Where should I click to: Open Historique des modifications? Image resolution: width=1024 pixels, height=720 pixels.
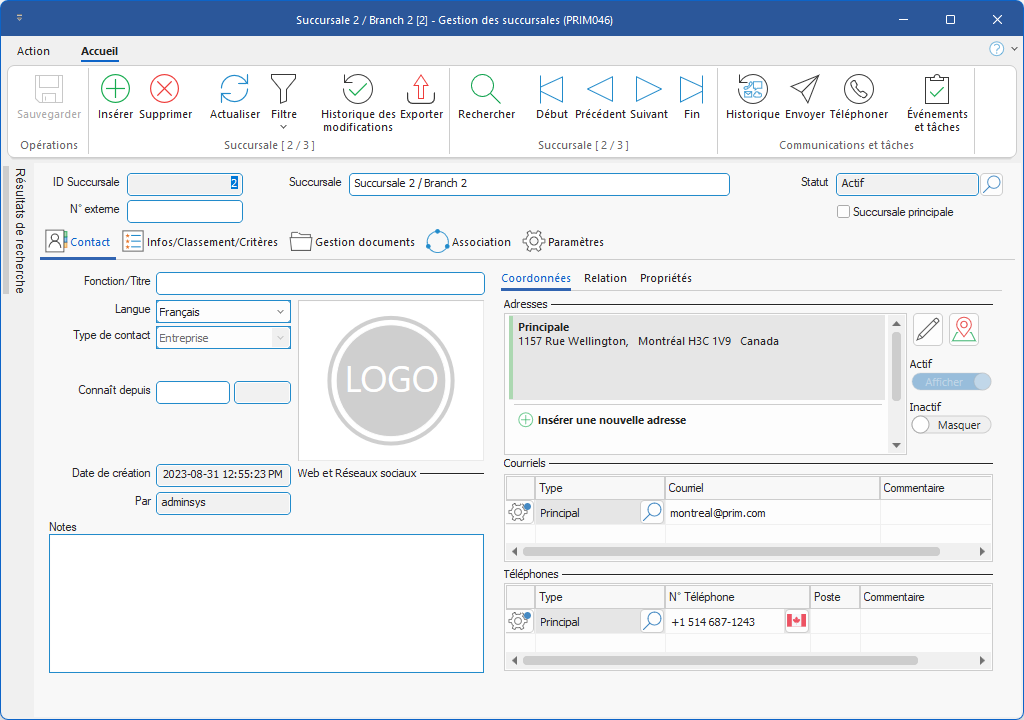click(x=357, y=89)
